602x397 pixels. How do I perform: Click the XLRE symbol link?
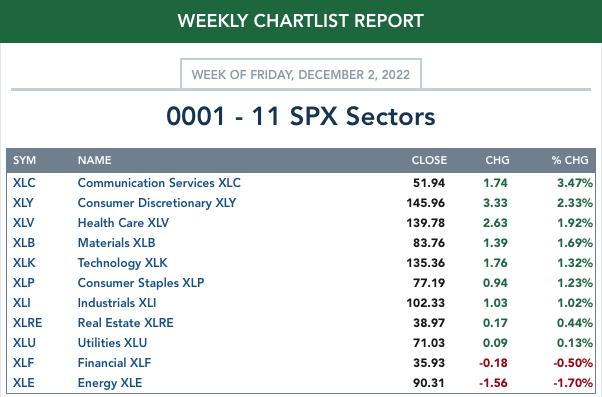27,323
